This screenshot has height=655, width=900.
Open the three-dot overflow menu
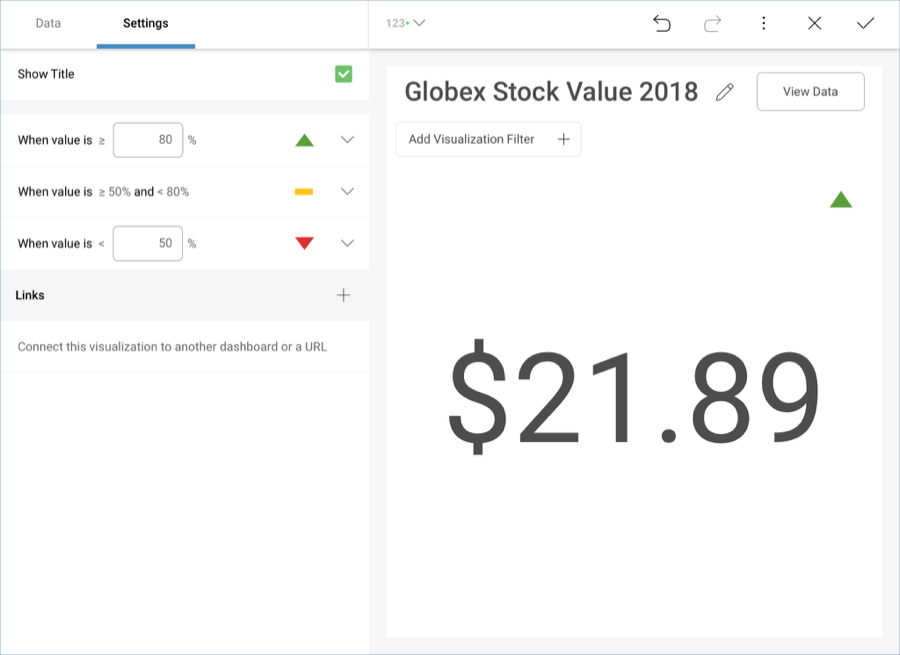(x=764, y=23)
